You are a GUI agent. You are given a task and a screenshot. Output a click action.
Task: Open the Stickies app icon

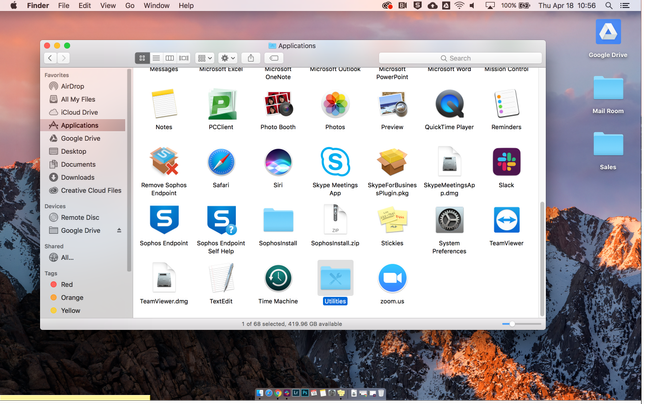pyautogui.click(x=392, y=220)
